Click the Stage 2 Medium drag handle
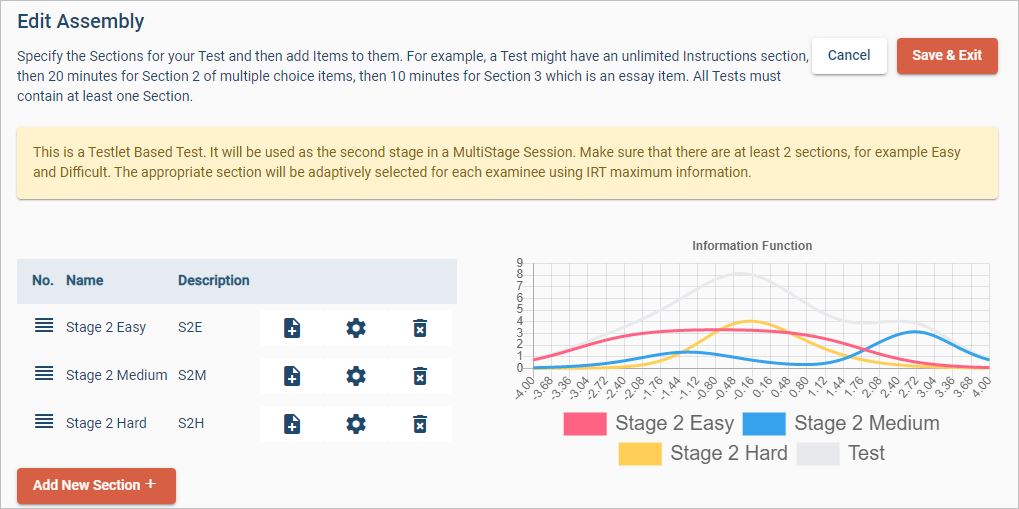This screenshot has height=509, width=1019. 44,374
